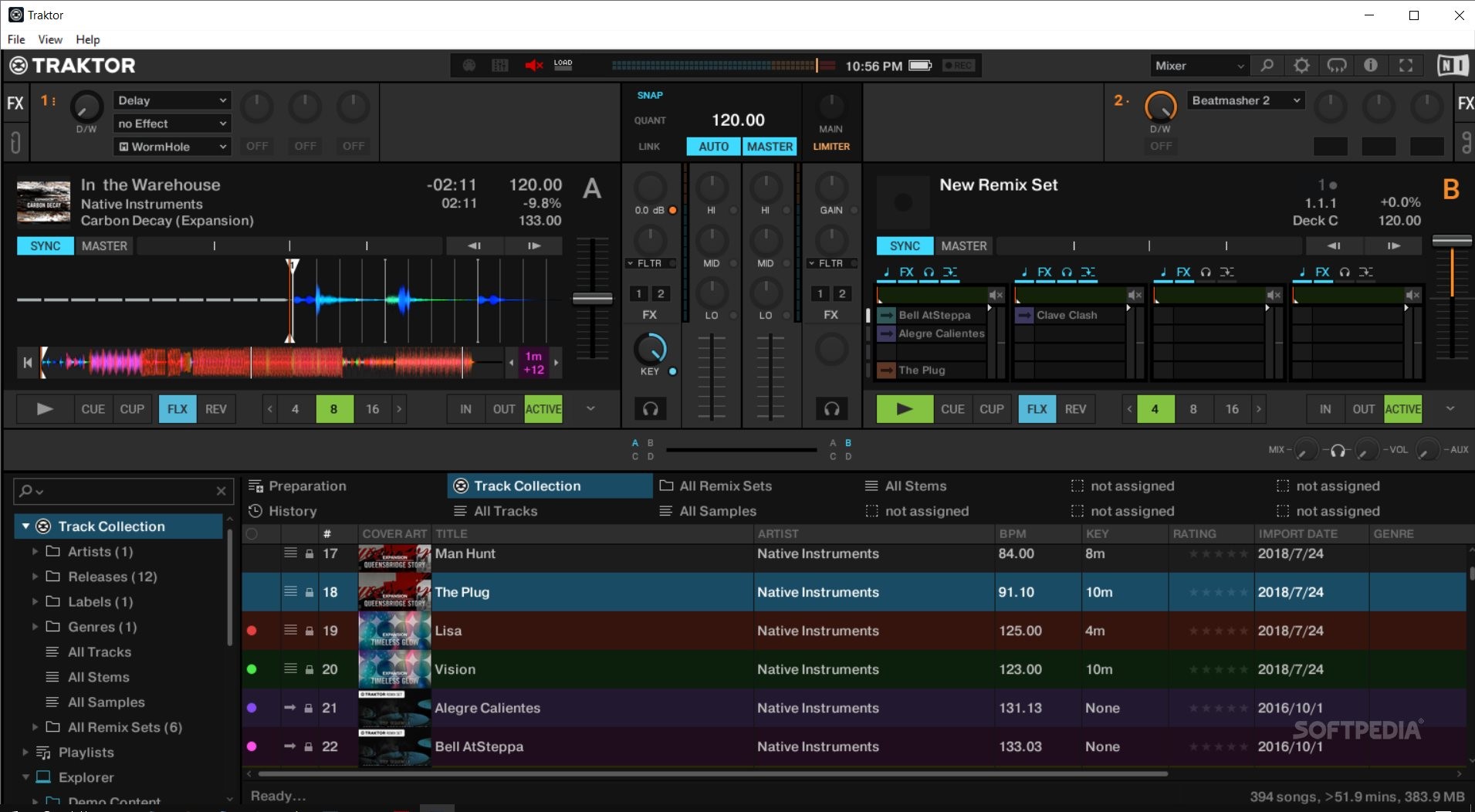
Task: Click Deck A loop IN button
Action: (x=466, y=409)
